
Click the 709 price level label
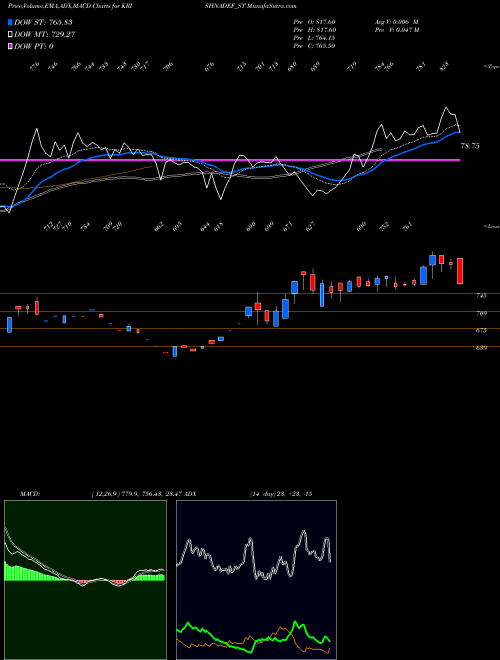coord(481,314)
